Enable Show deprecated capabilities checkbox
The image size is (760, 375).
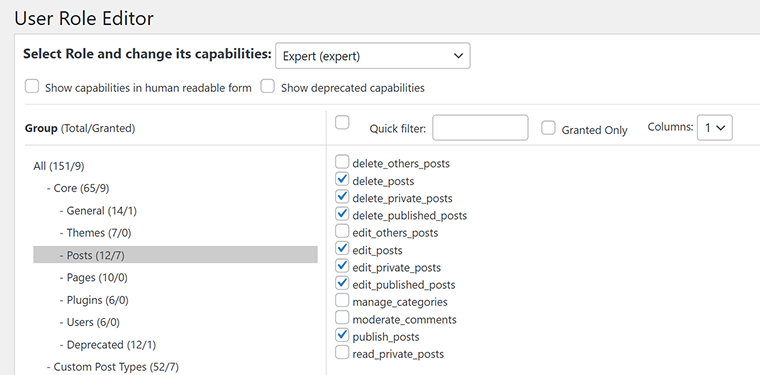pyautogui.click(x=268, y=87)
